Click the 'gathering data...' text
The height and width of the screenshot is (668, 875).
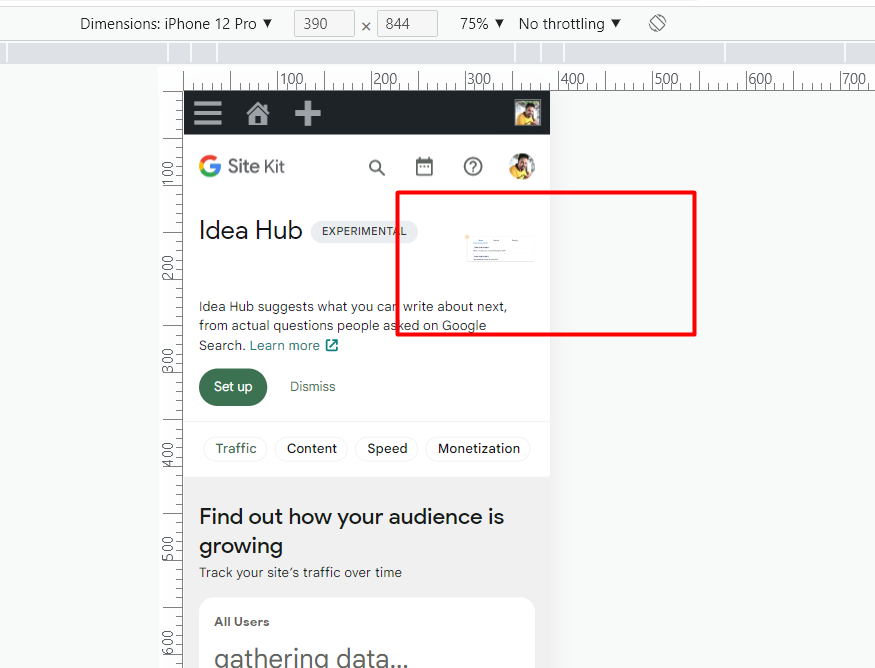click(x=311, y=657)
